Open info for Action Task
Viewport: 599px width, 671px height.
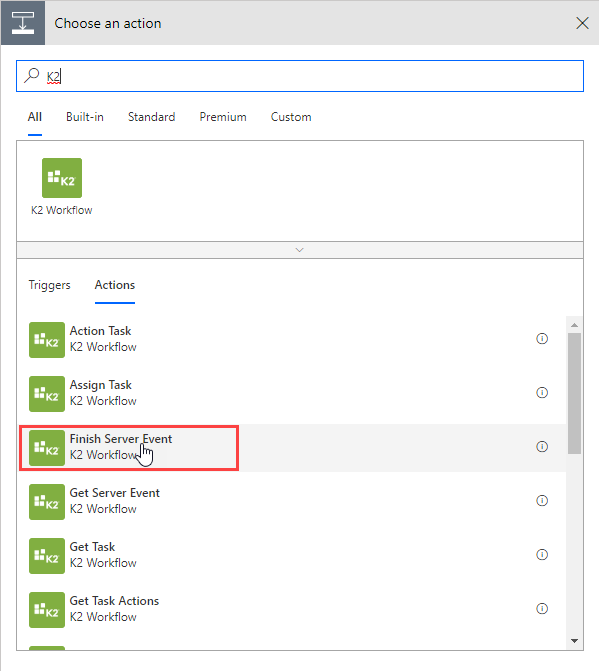tap(542, 338)
